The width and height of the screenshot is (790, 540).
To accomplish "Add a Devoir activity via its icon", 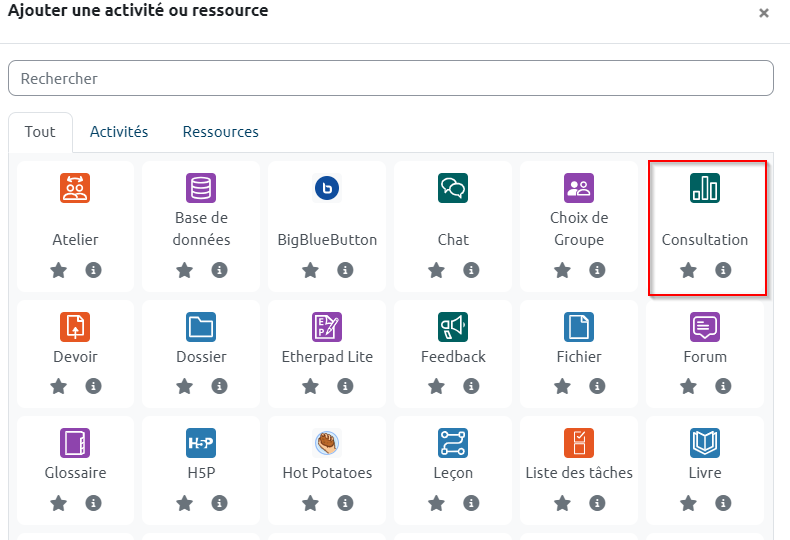I will (x=75, y=327).
